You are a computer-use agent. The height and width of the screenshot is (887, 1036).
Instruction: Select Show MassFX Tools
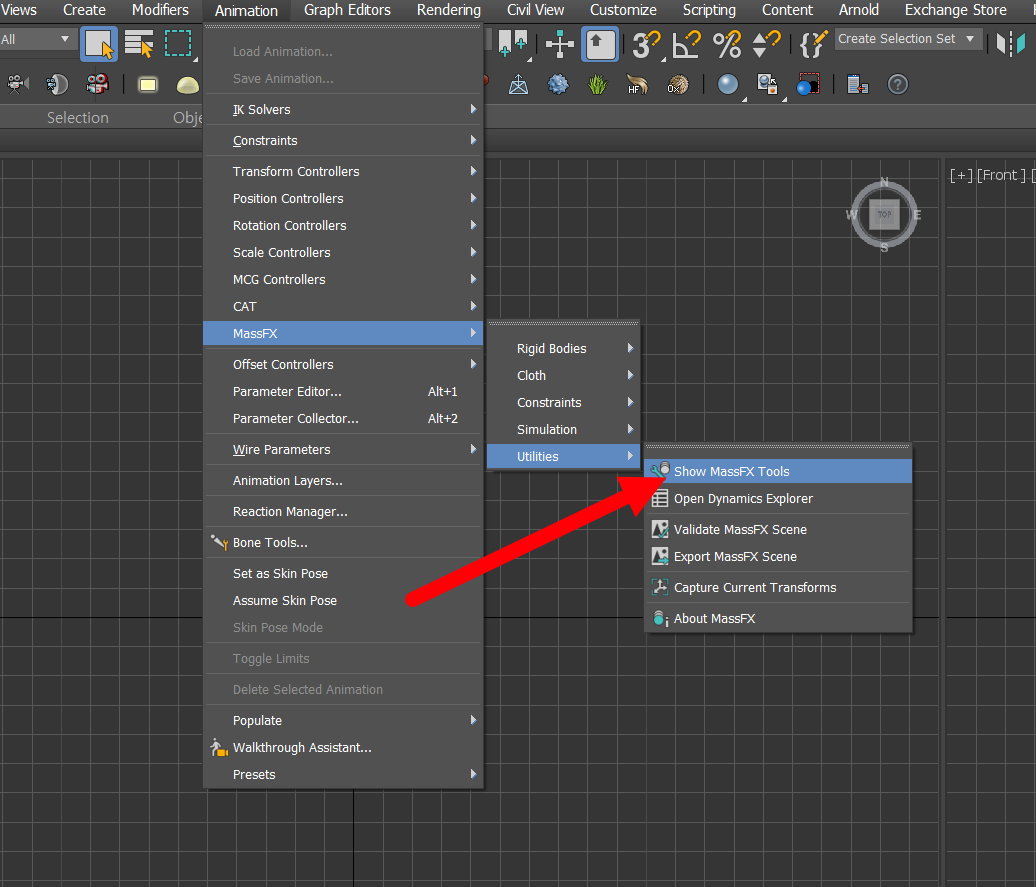(778, 471)
